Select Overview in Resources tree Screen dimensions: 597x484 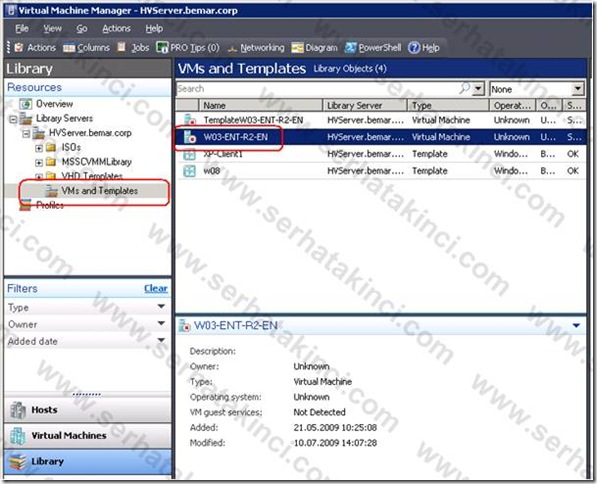pyautogui.click(x=54, y=104)
